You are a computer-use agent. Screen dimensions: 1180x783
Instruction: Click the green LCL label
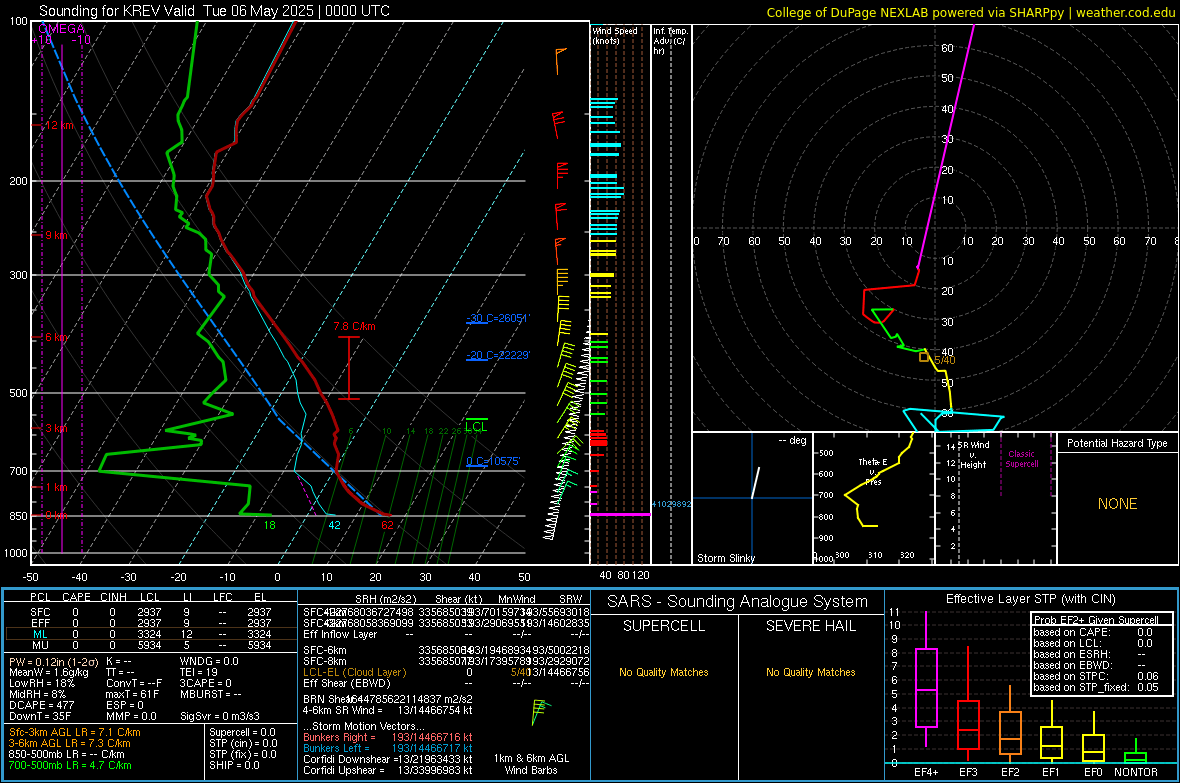(x=476, y=426)
